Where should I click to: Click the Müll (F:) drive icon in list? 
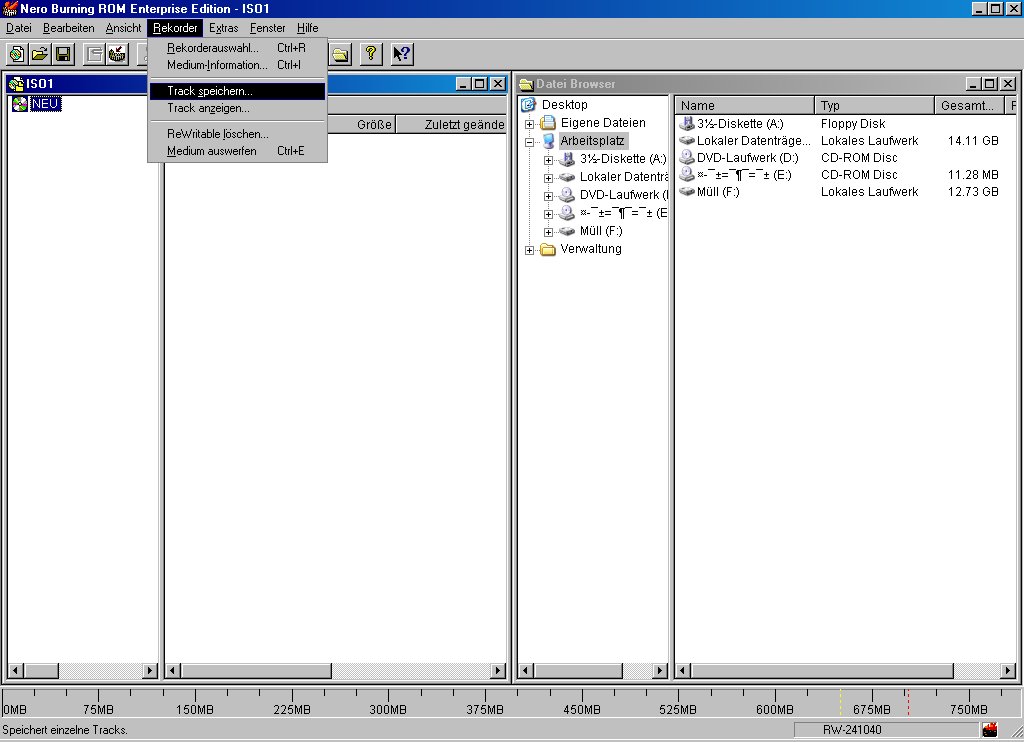coord(686,191)
